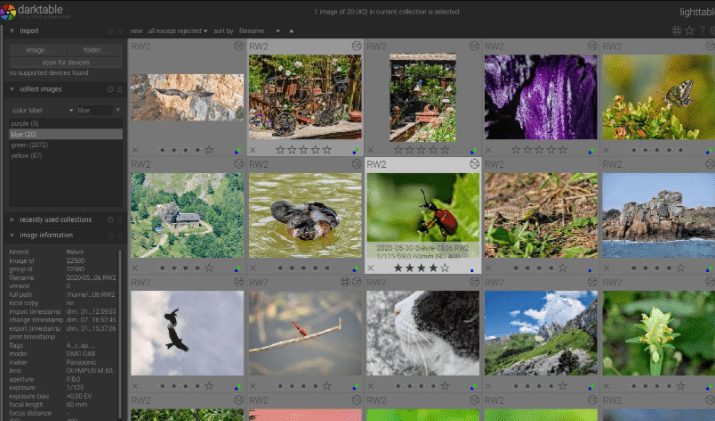Click the darktable logo

coord(8,11)
